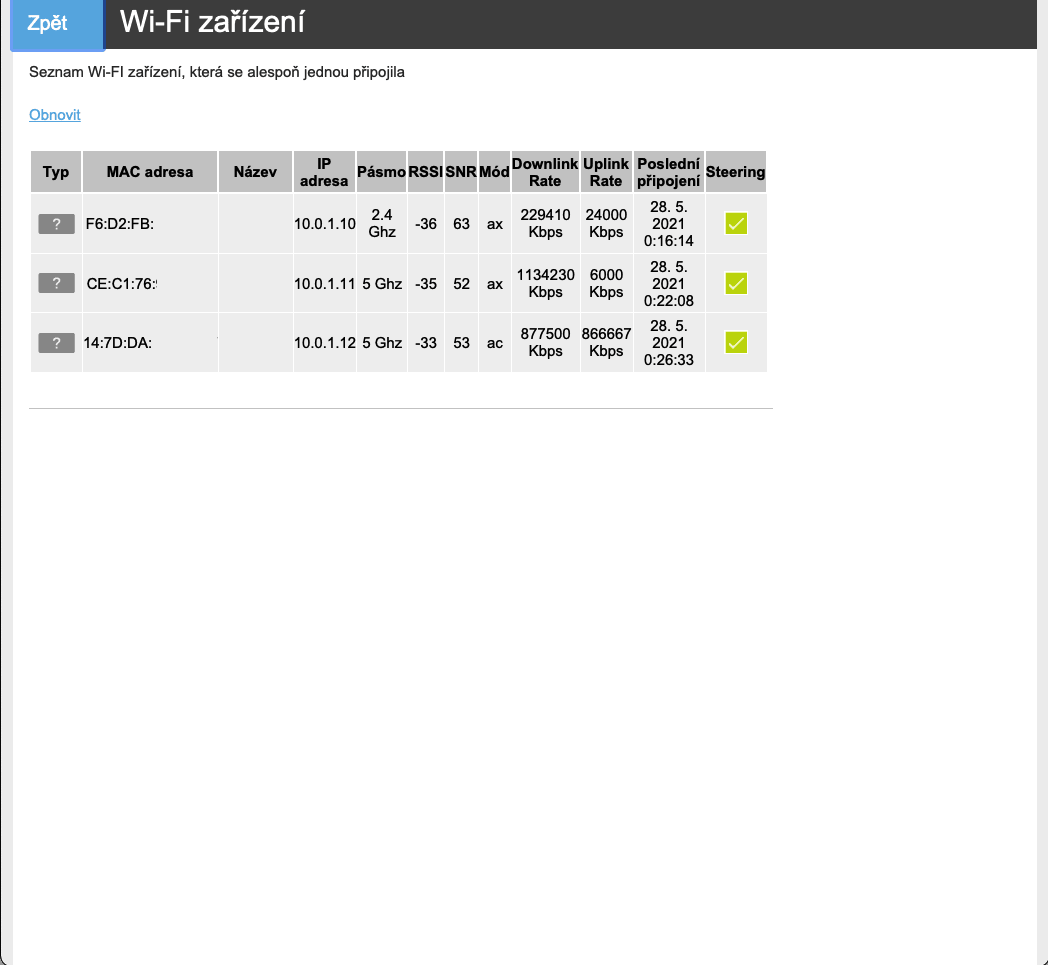Screen dimensions: 1048x965
Task: Click the RSSI value -33
Action: pos(426,343)
